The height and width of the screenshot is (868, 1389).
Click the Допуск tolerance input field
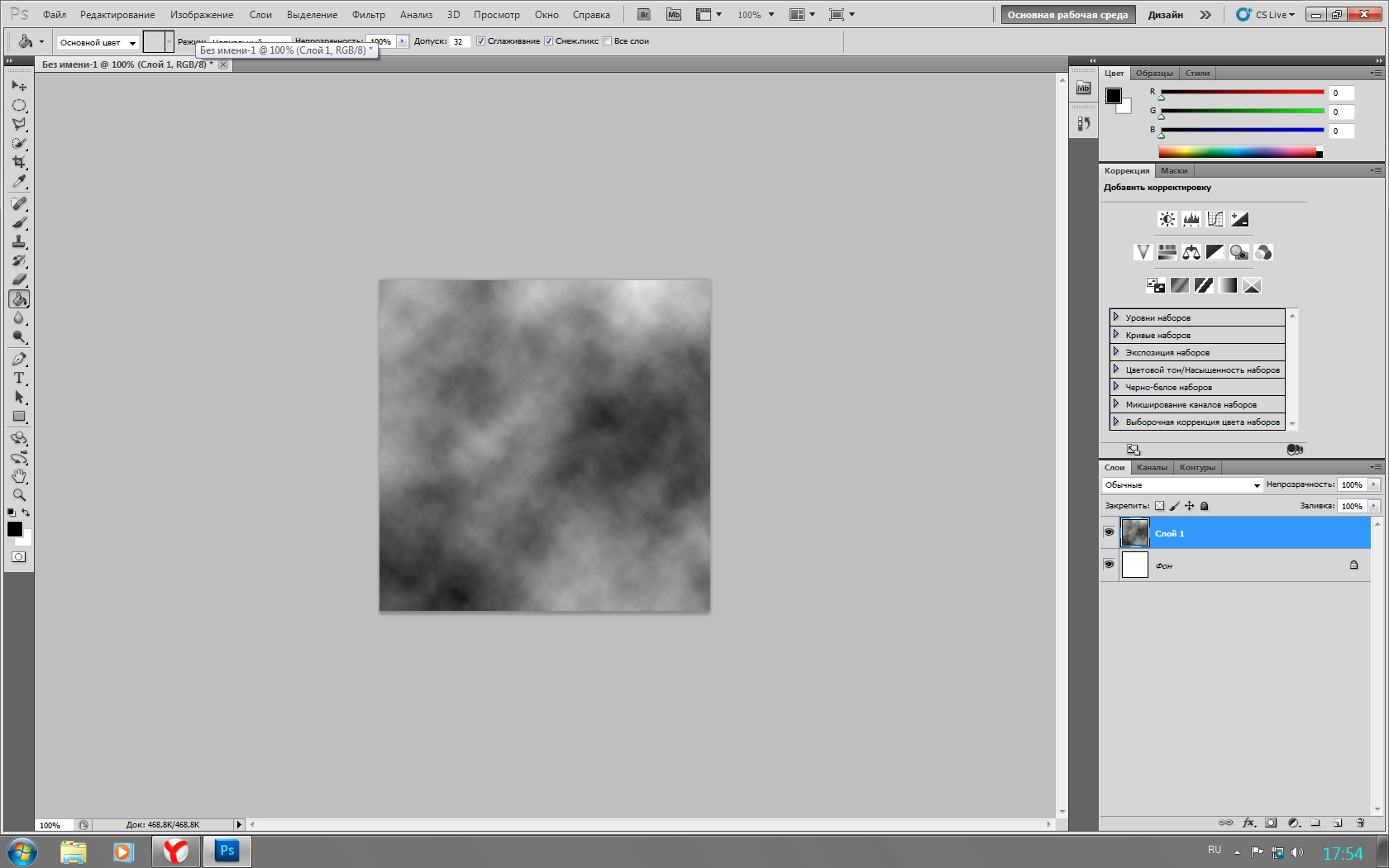click(460, 41)
